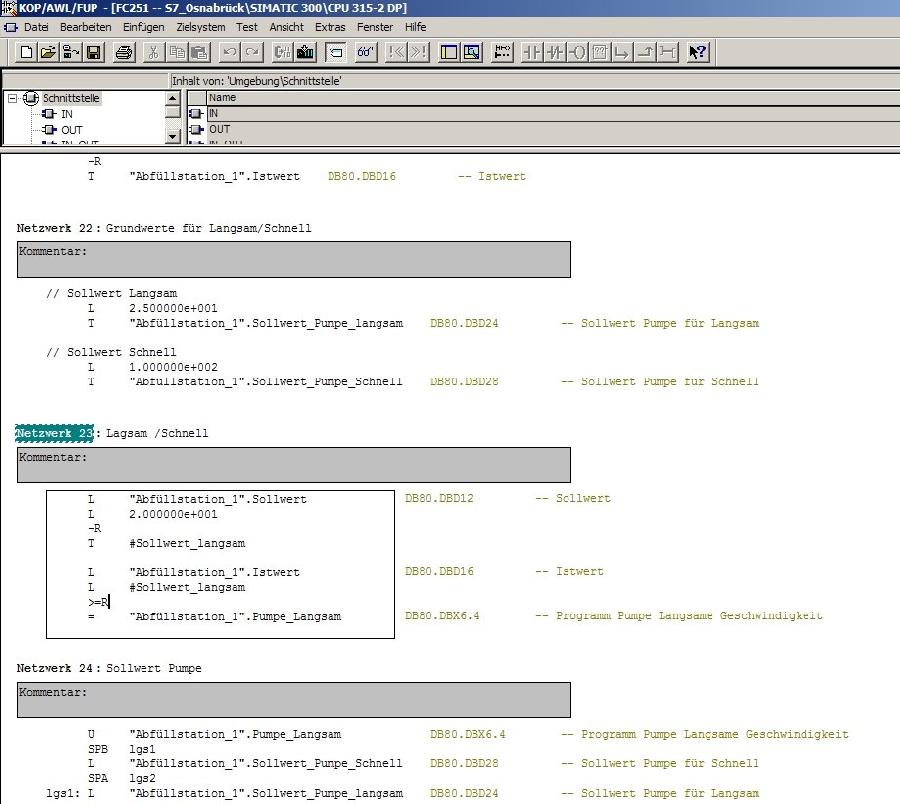The height and width of the screenshot is (804, 900).
Task: Click the Open file folder icon
Action: [x=48, y=52]
